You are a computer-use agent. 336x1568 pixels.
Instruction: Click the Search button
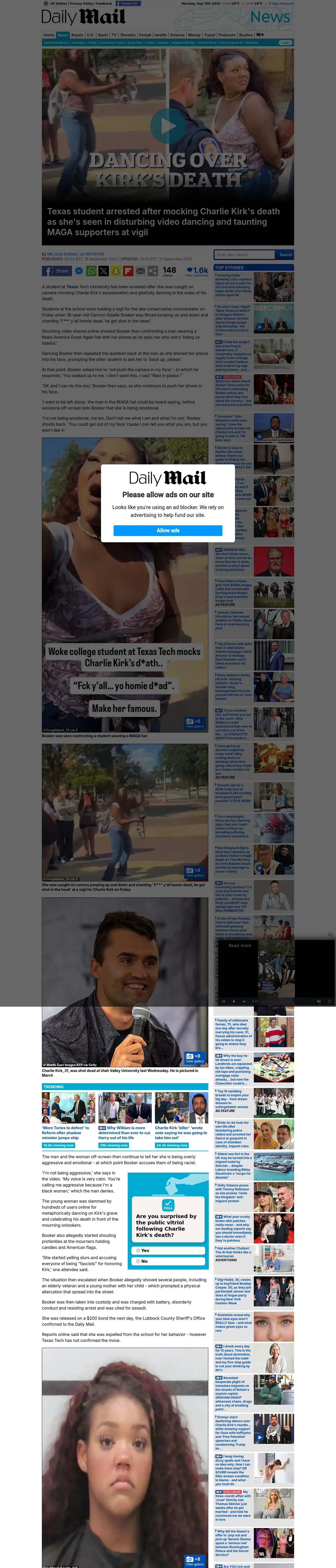pyautogui.click(x=285, y=255)
